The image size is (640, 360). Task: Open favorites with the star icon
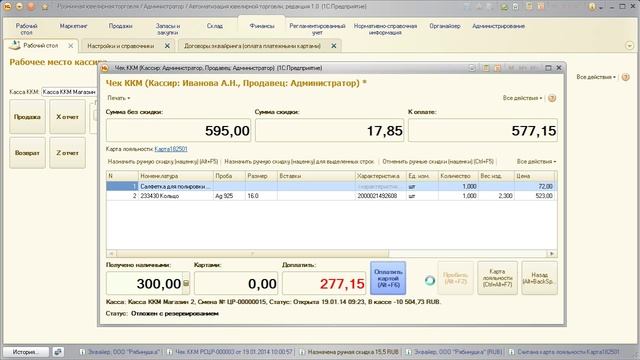click(45, 7)
